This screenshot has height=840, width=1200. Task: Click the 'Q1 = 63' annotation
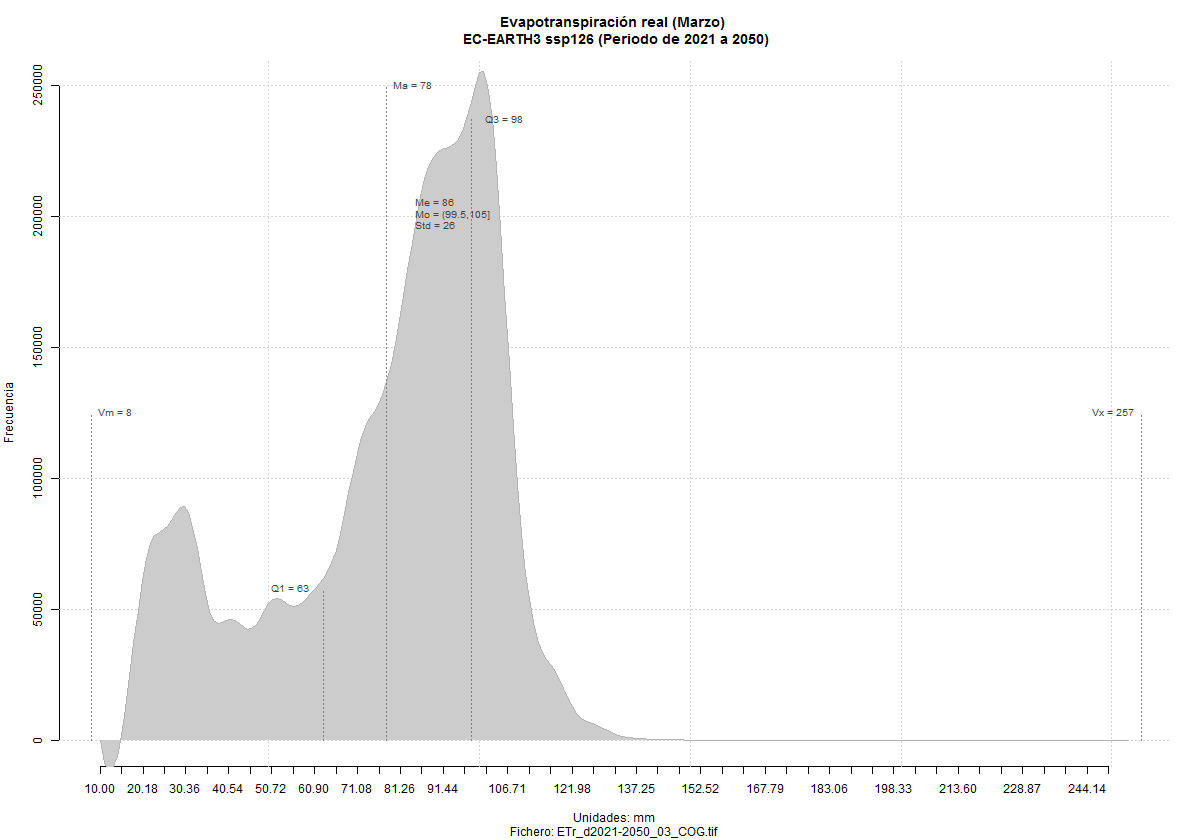290,588
